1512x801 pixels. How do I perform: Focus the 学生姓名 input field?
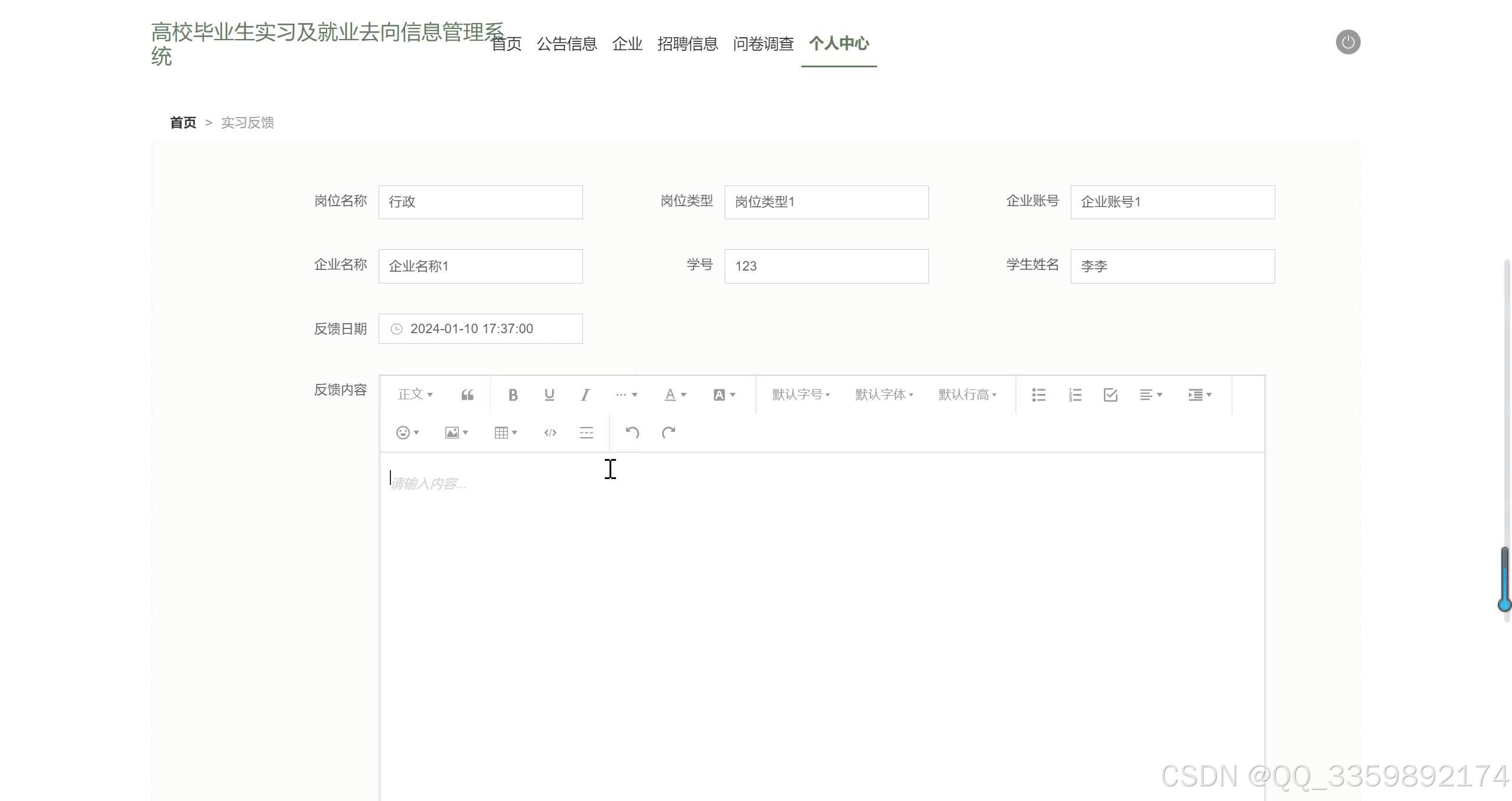click(x=1172, y=266)
